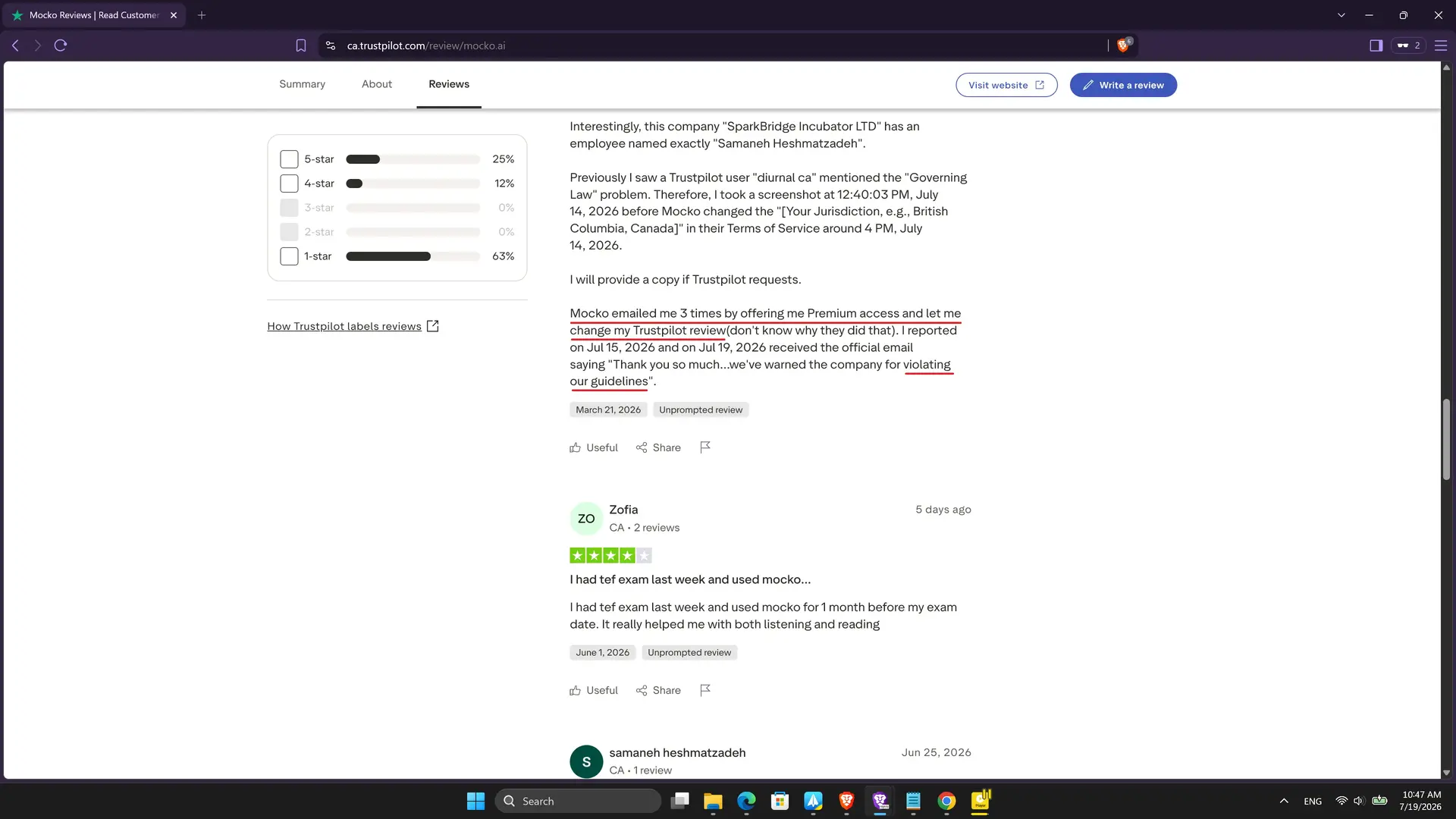This screenshot has width=1456, height=819.
Task: Open the Brave VPN/private indicator with count 2
Action: tap(1409, 45)
